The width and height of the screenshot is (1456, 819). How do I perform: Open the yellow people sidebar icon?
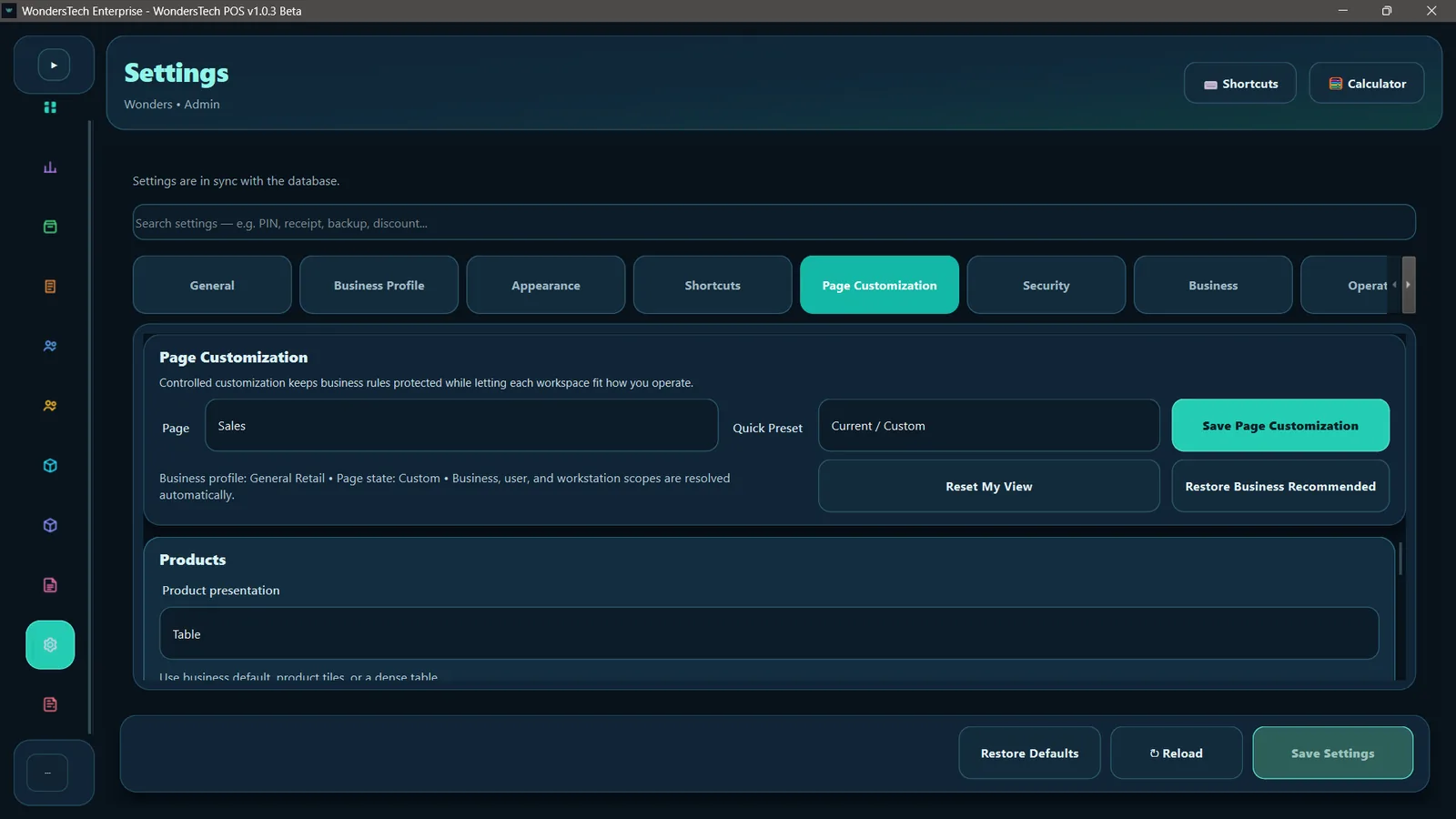[50, 406]
